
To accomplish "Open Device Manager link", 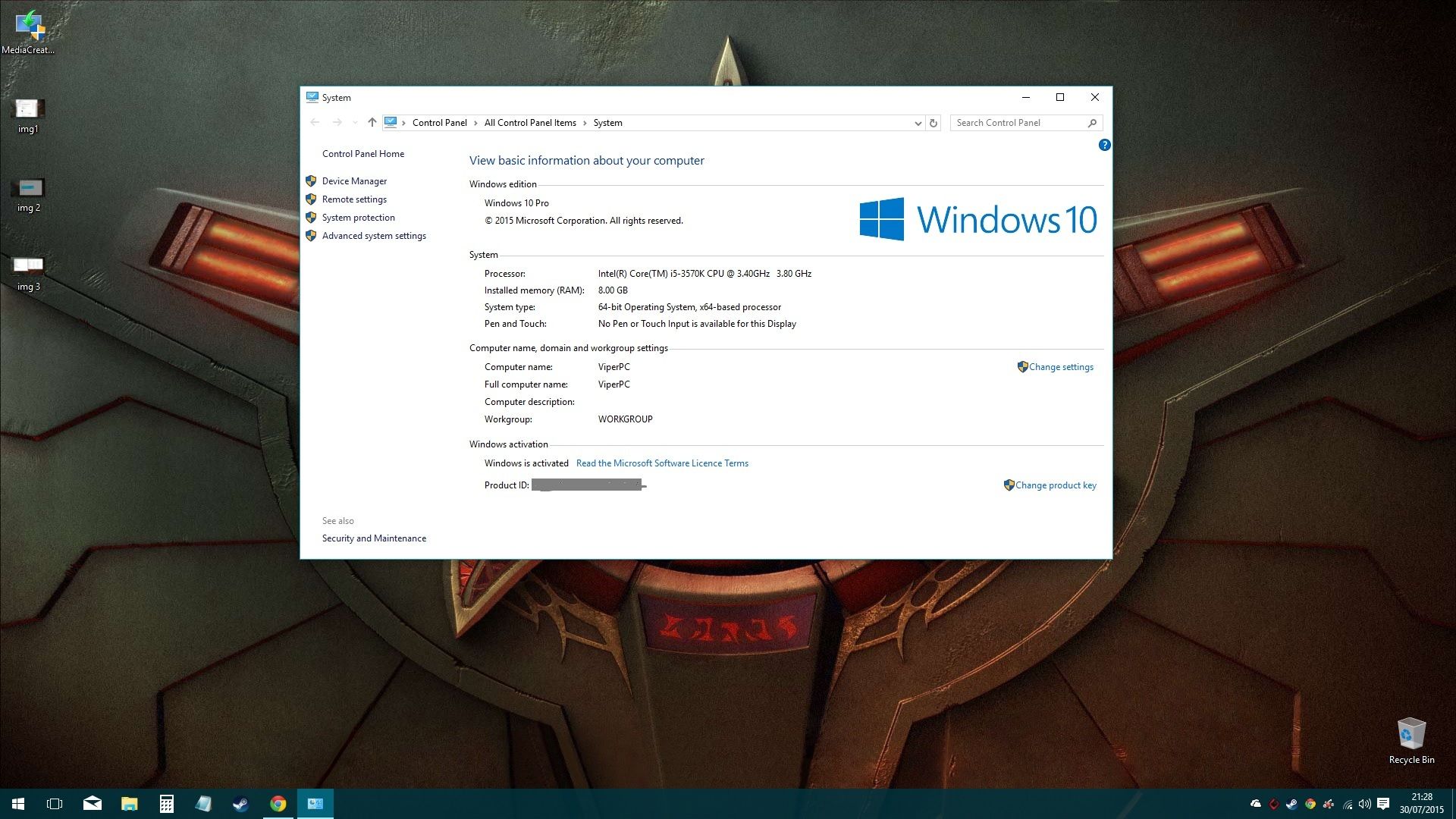I will pyautogui.click(x=354, y=181).
